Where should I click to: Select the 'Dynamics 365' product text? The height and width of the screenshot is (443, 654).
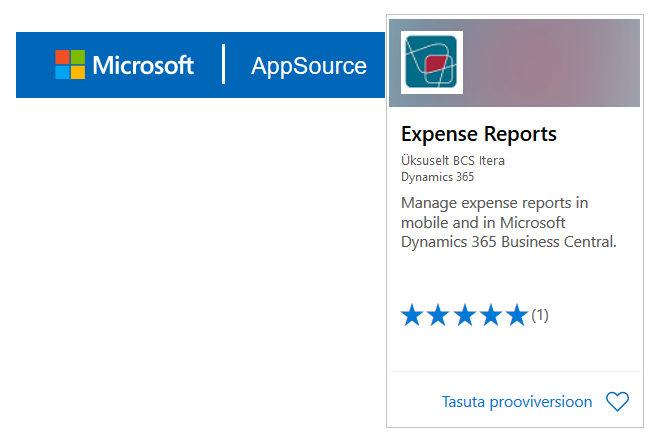[x=437, y=177]
